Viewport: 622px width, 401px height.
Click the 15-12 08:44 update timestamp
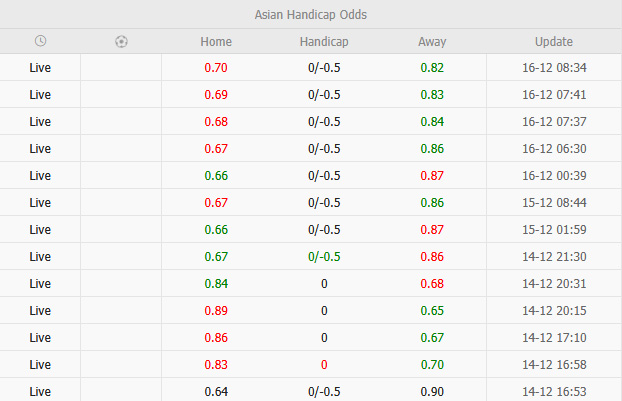coord(554,203)
